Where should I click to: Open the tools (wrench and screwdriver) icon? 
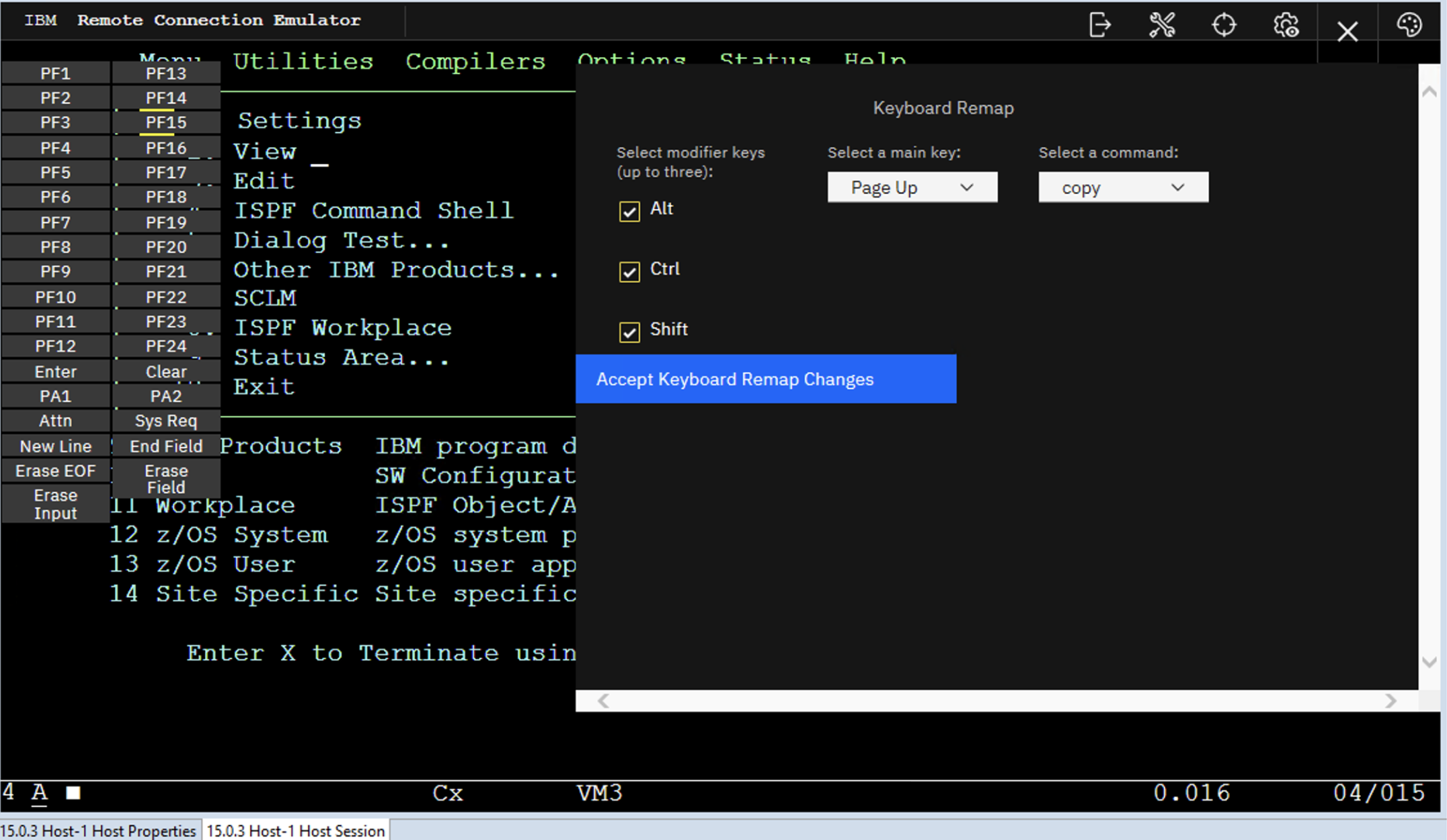(x=1161, y=24)
